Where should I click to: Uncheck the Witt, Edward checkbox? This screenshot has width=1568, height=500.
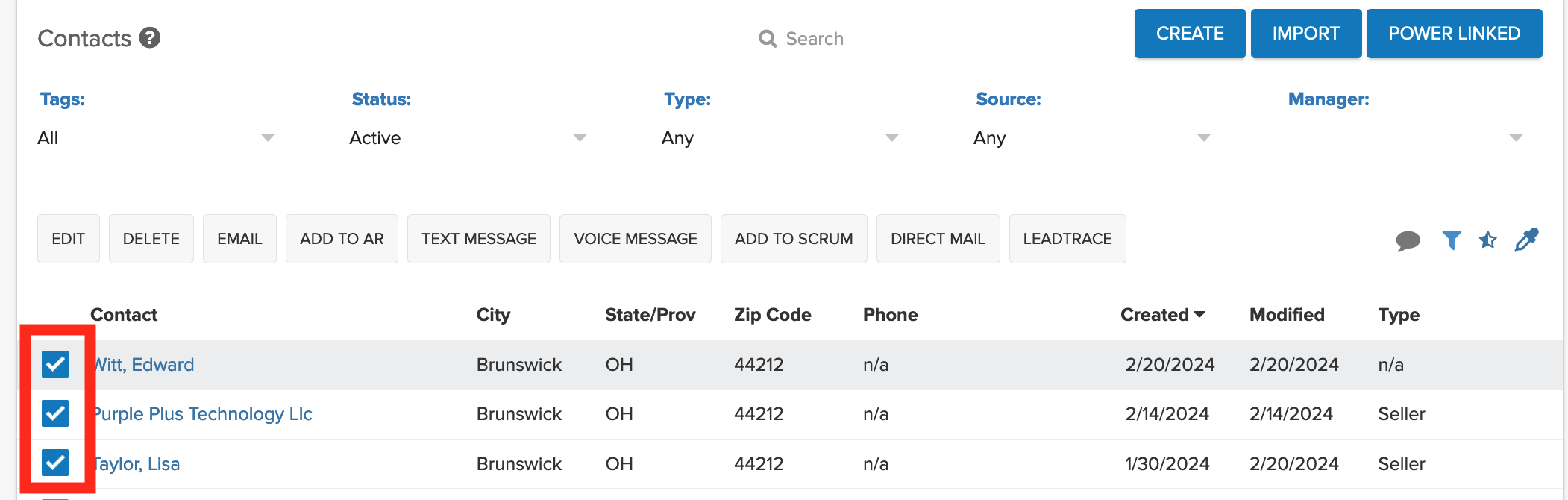(x=55, y=364)
